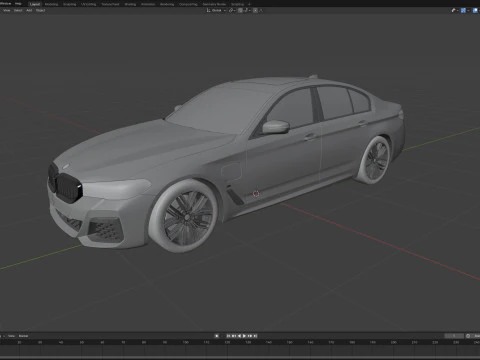Image resolution: width=480 pixels, height=360 pixels.
Task: Switch to the UV Editing workspace tab
Action: click(88, 4)
